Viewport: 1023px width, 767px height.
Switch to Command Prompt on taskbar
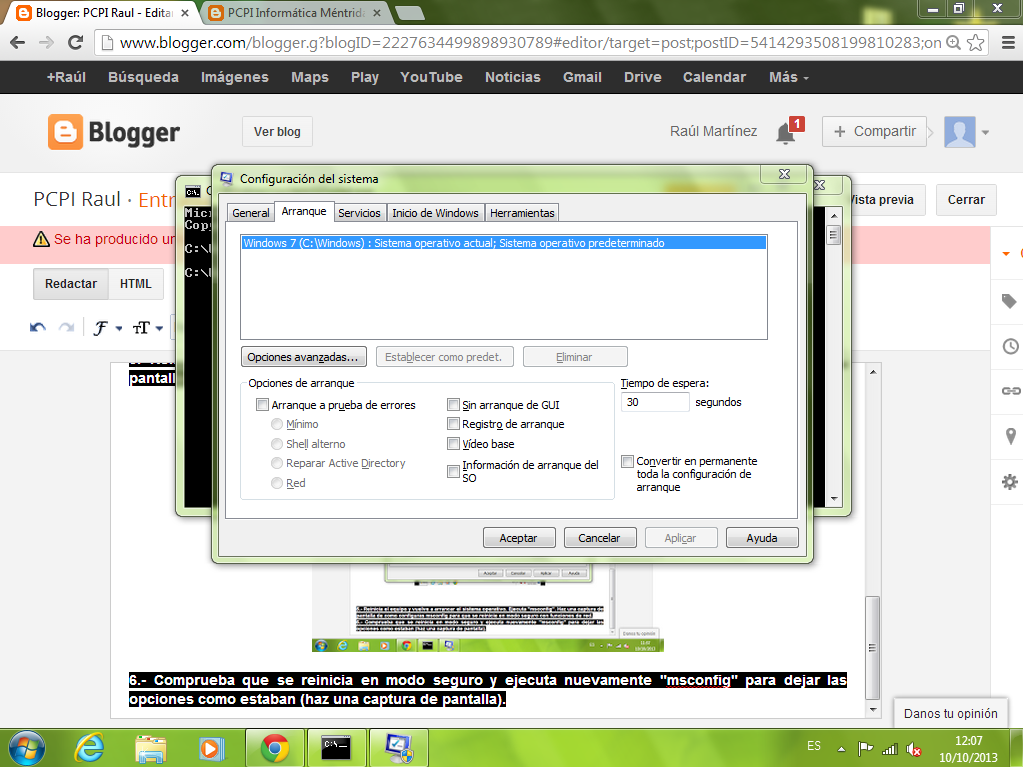click(337, 748)
